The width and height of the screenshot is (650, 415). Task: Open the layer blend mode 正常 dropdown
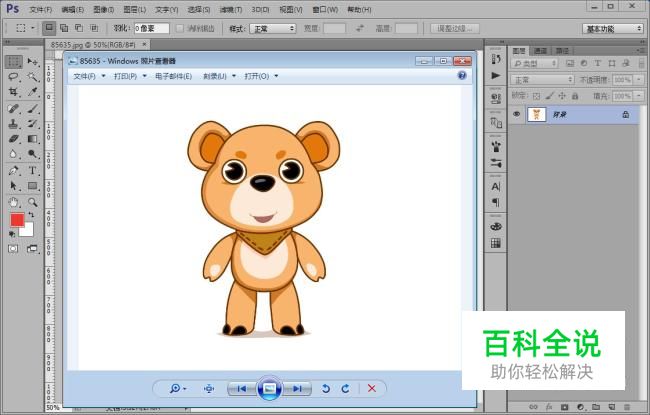(542, 80)
